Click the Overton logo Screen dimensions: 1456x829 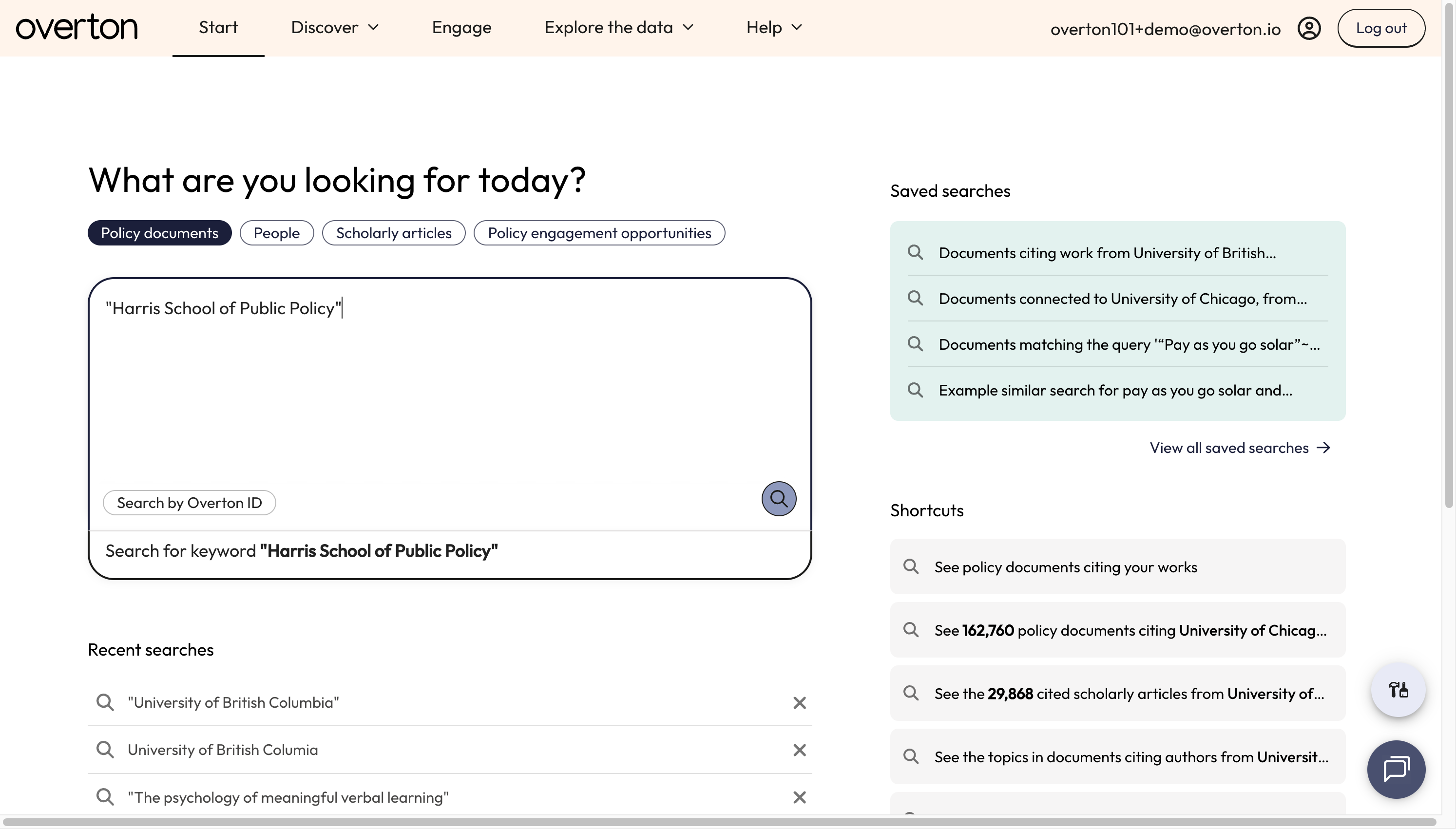[77, 27]
